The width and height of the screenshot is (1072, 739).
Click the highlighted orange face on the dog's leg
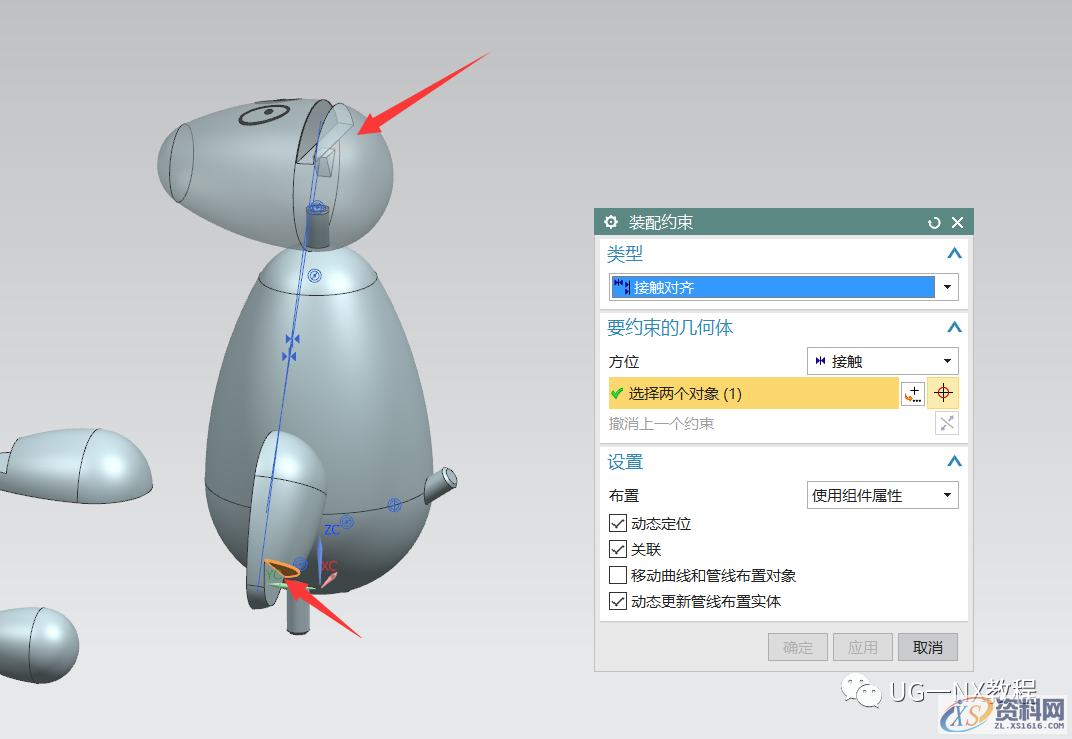(284, 569)
